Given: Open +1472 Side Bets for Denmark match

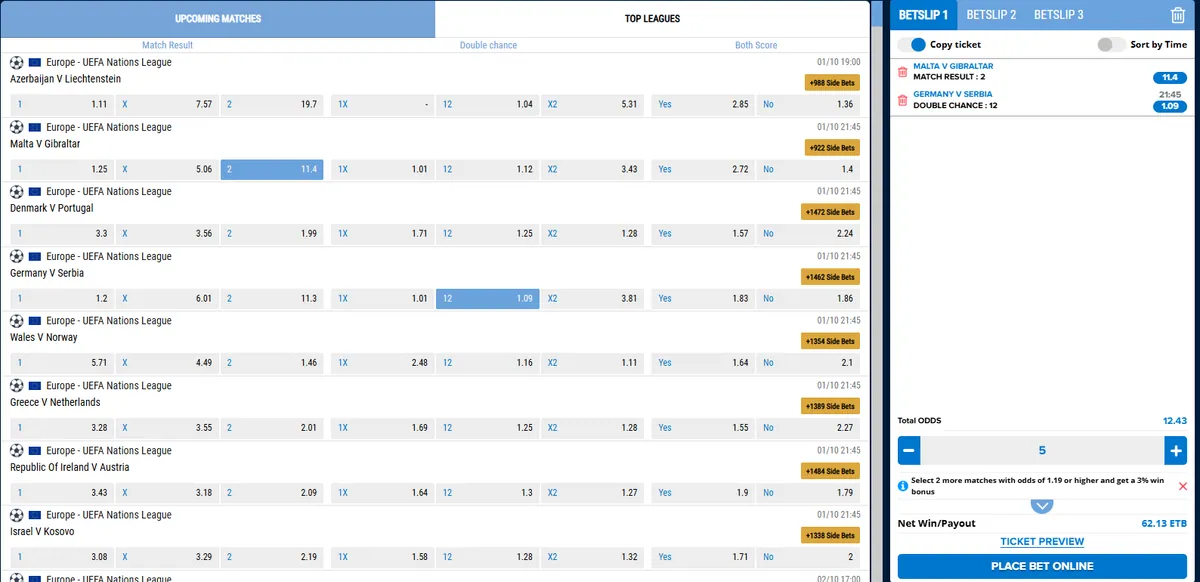Looking at the screenshot, I should click(x=830, y=212).
